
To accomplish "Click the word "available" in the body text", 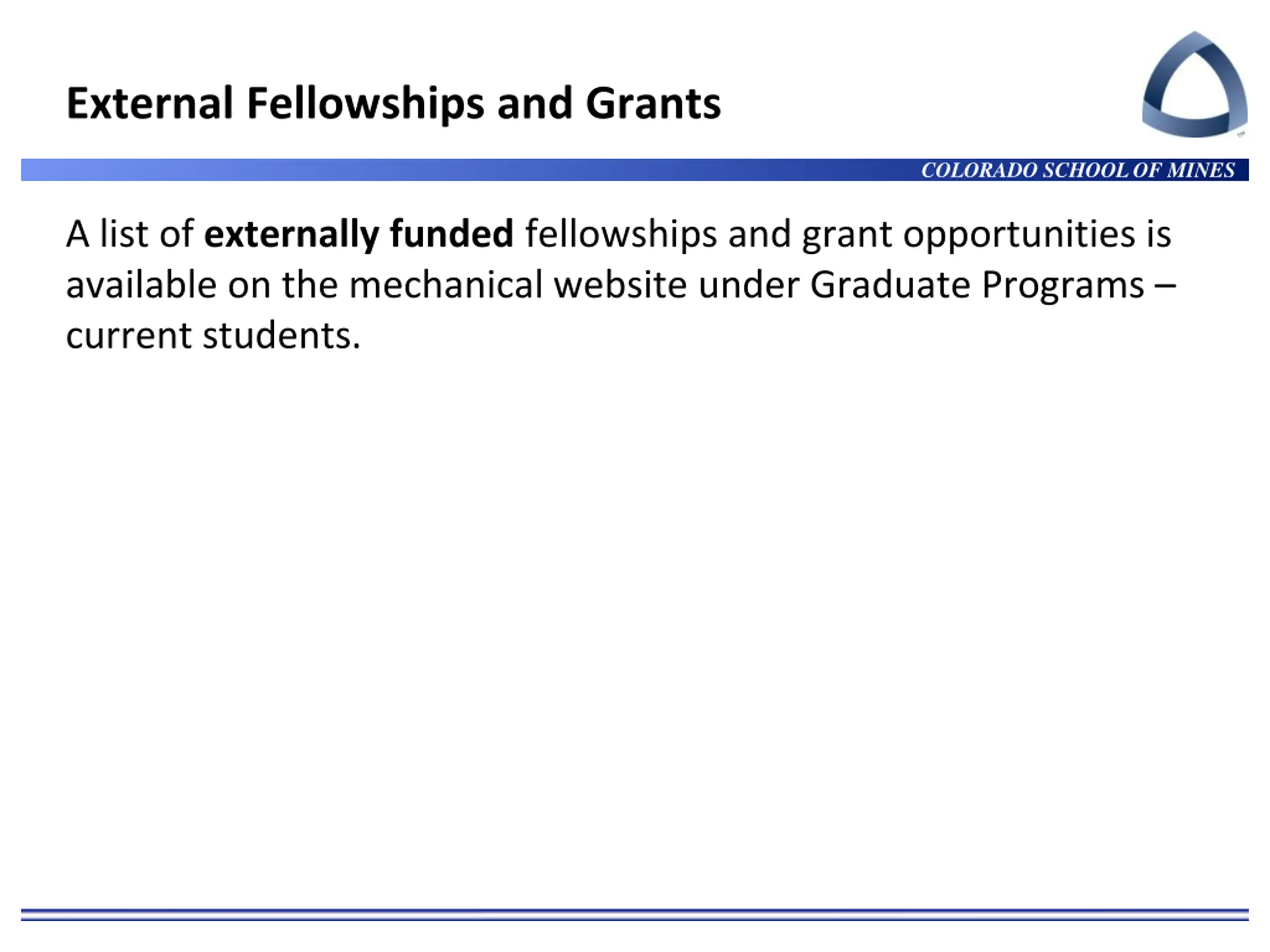I will click(141, 285).
